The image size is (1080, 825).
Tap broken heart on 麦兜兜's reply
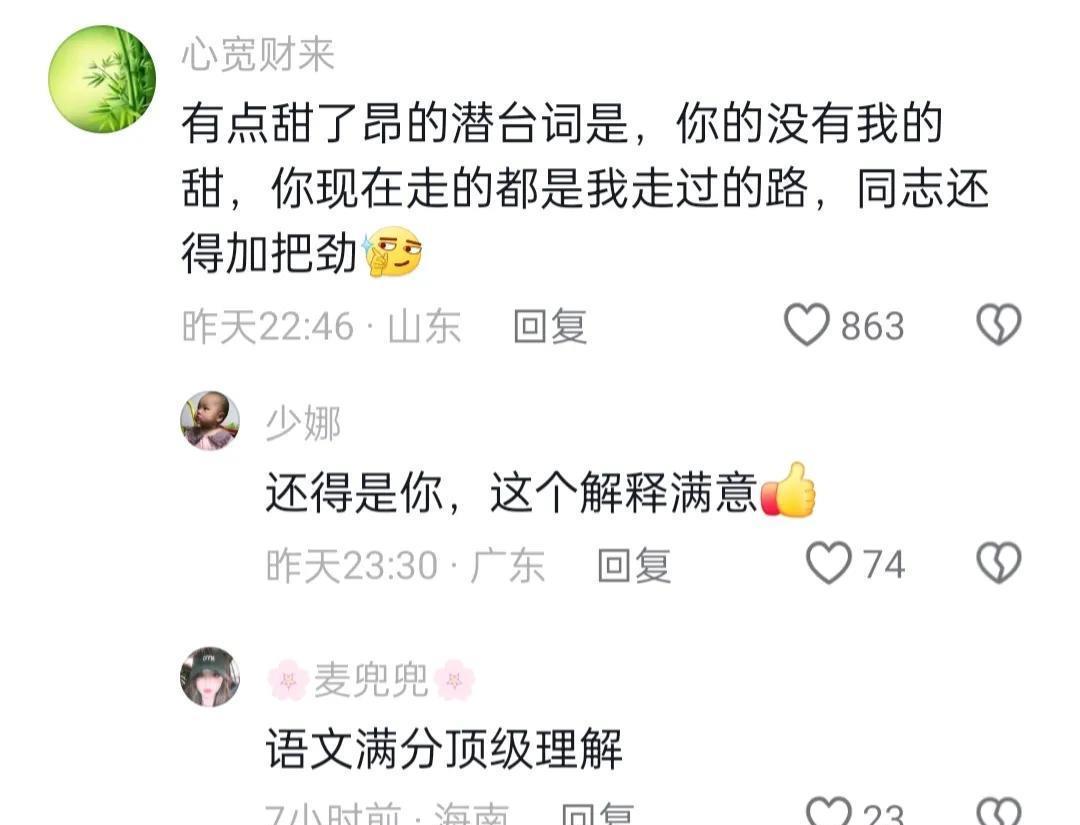(999, 811)
